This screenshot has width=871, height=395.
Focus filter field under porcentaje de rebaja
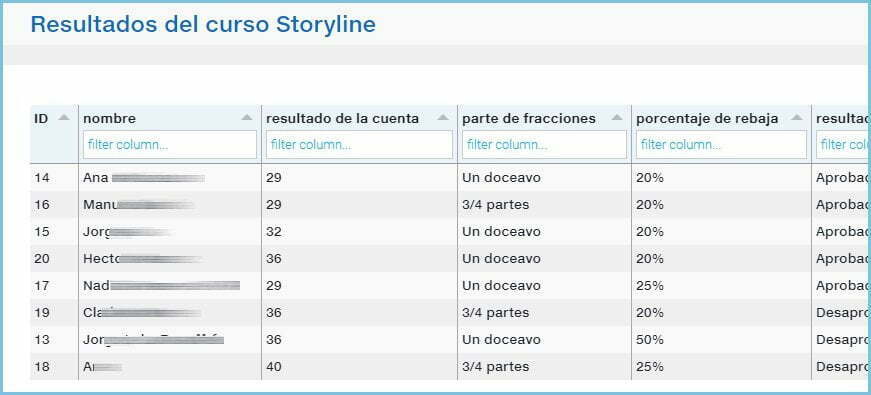(x=721, y=144)
